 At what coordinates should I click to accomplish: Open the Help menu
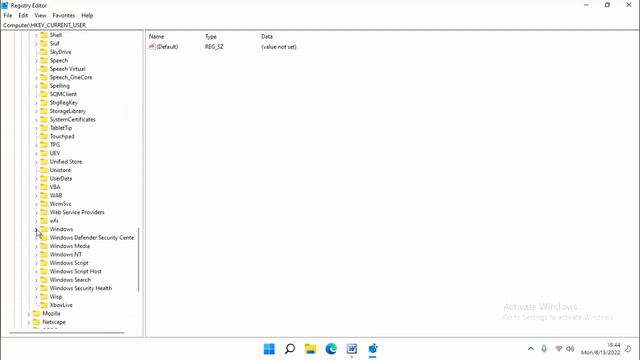pos(87,15)
